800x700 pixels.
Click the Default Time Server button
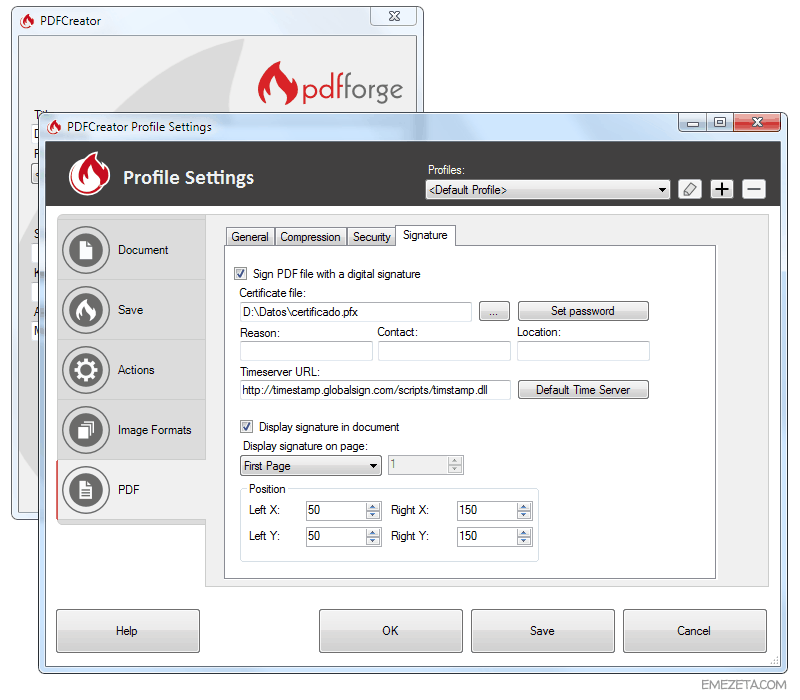583,390
